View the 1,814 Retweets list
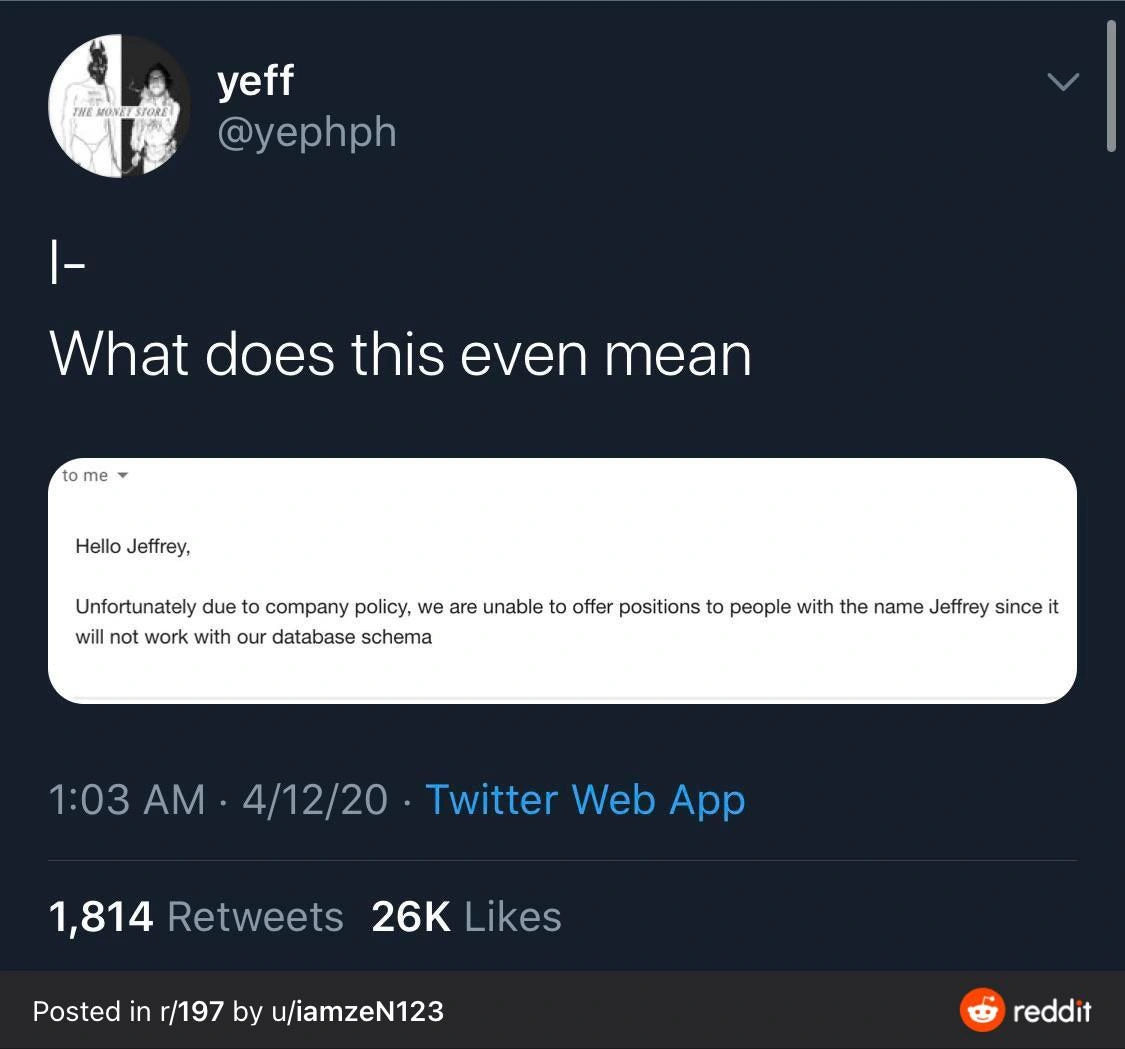1125x1049 pixels. 196,916
